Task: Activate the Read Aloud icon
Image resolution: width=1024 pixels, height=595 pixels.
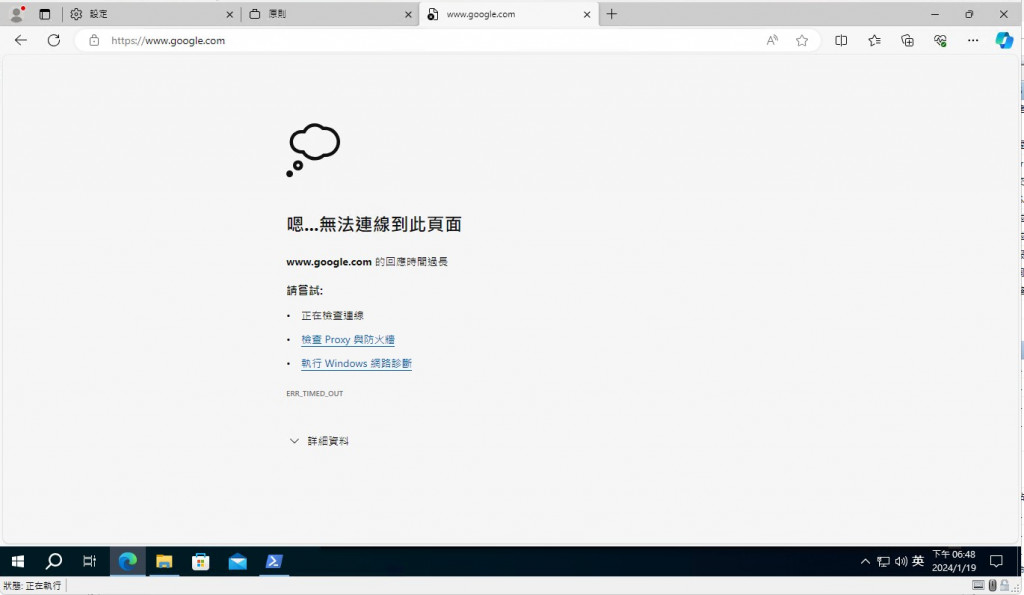Action: [772, 40]
